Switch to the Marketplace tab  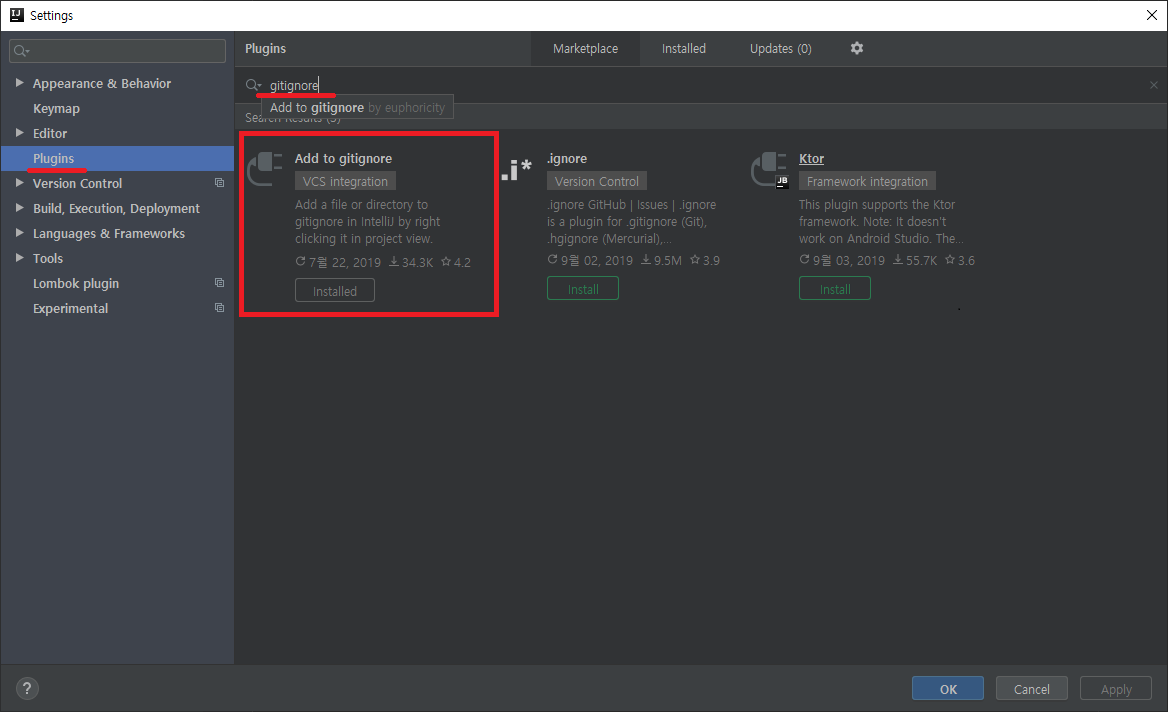585,48
